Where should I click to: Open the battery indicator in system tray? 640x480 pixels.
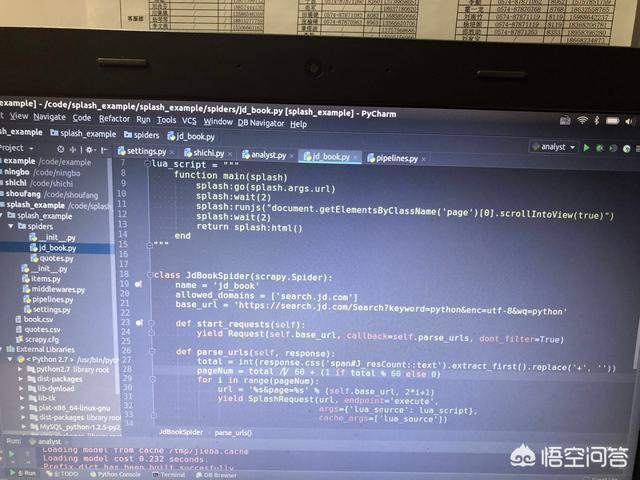[613, 121]
